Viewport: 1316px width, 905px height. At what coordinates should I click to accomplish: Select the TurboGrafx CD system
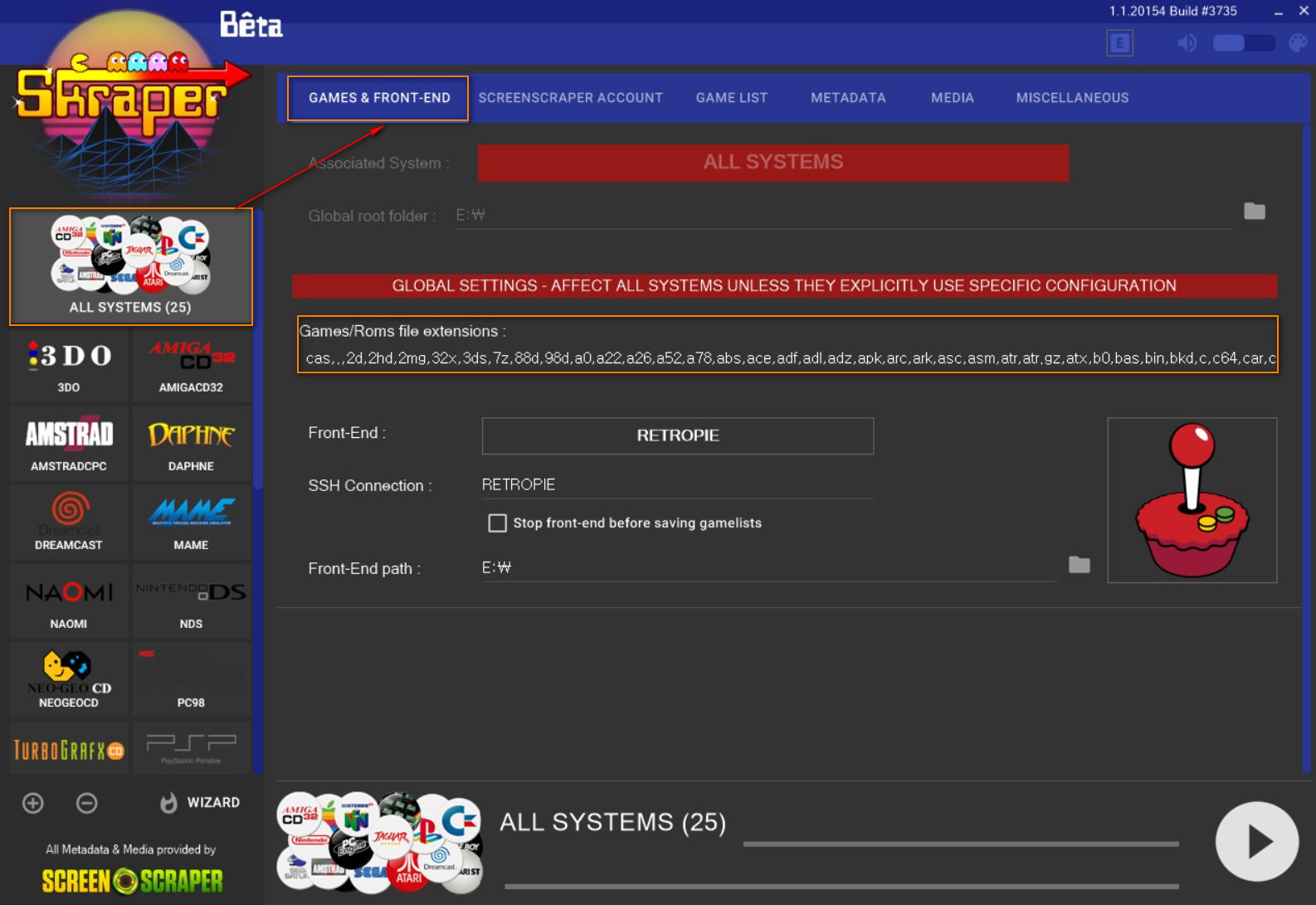pyautogui.click(x=69, y=749)
